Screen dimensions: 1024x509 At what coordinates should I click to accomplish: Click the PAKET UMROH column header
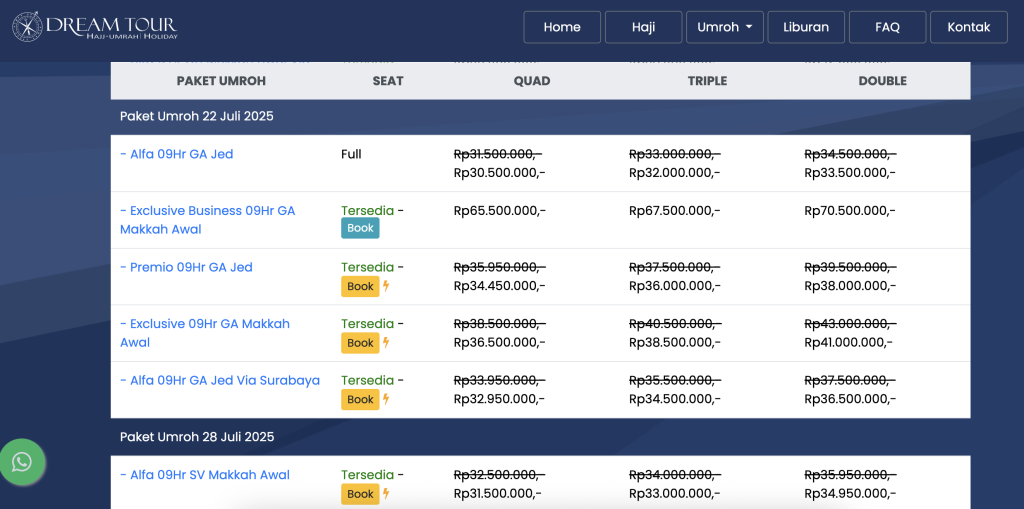click(x=221, y=81)
